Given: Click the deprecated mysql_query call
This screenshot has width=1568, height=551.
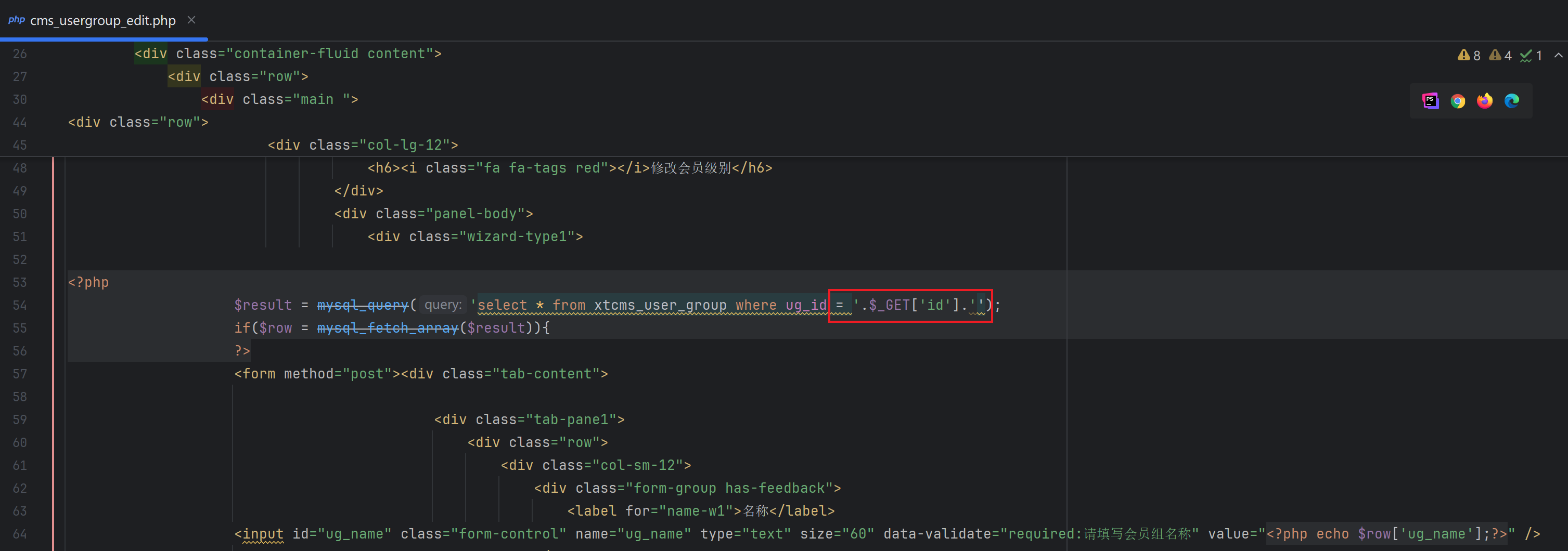Looking at the screenshot, I should [x=362, y=305].
